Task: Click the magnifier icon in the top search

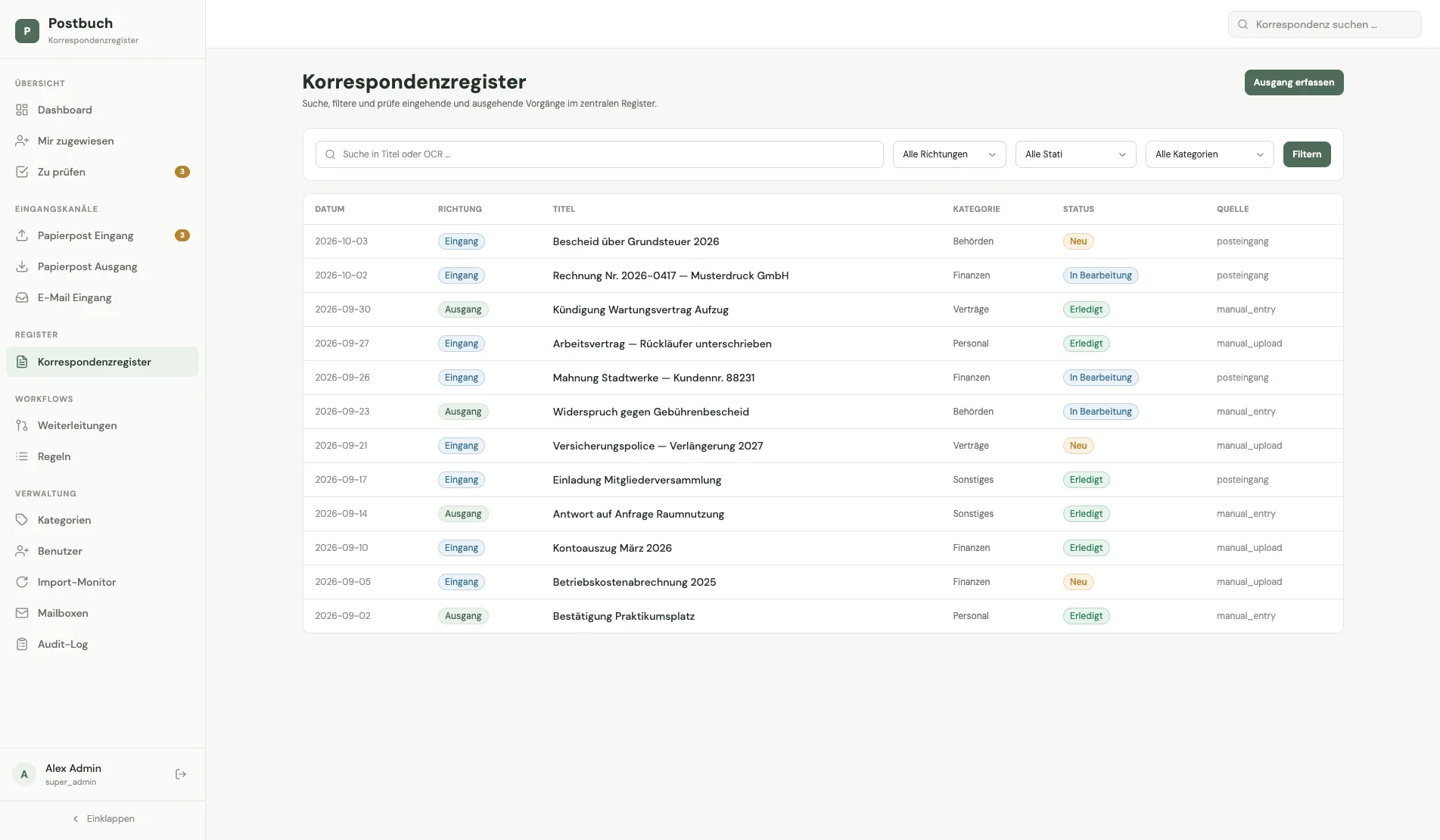Action: (x=1243, y=24)
